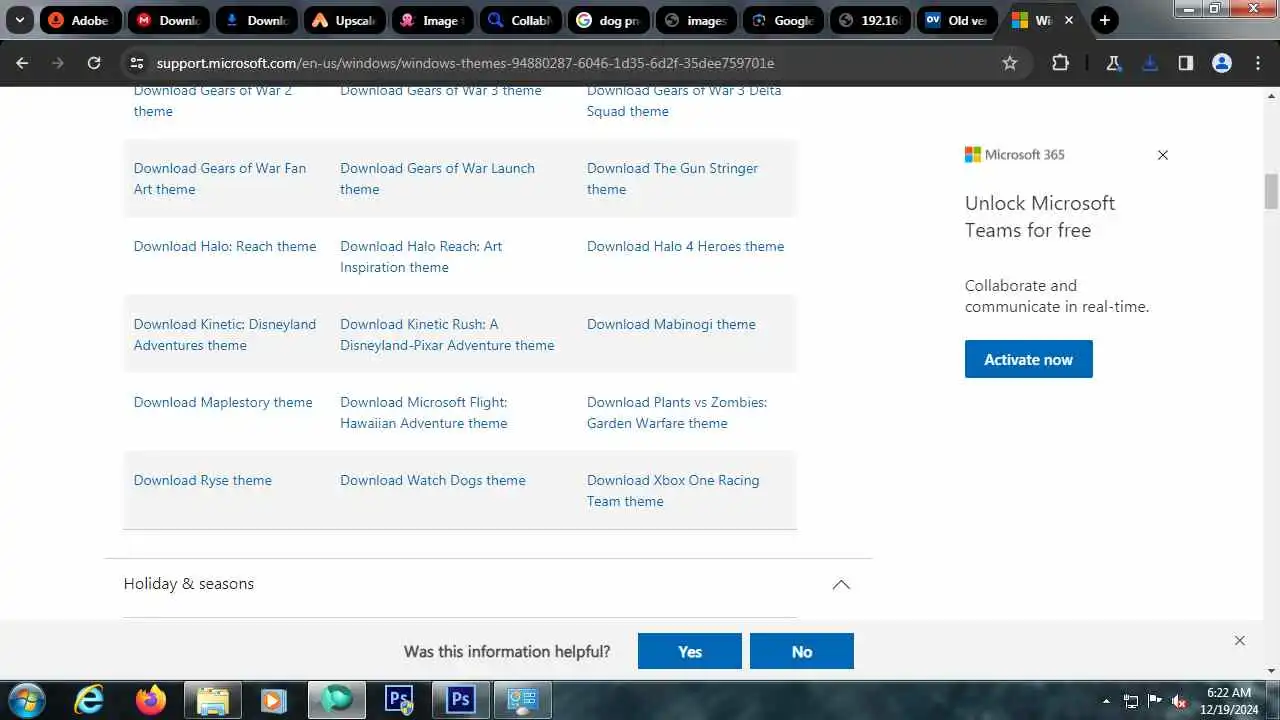Open the Chrome profile avatar
This screenshot has height=720, width=1280.
[1222, 63]
